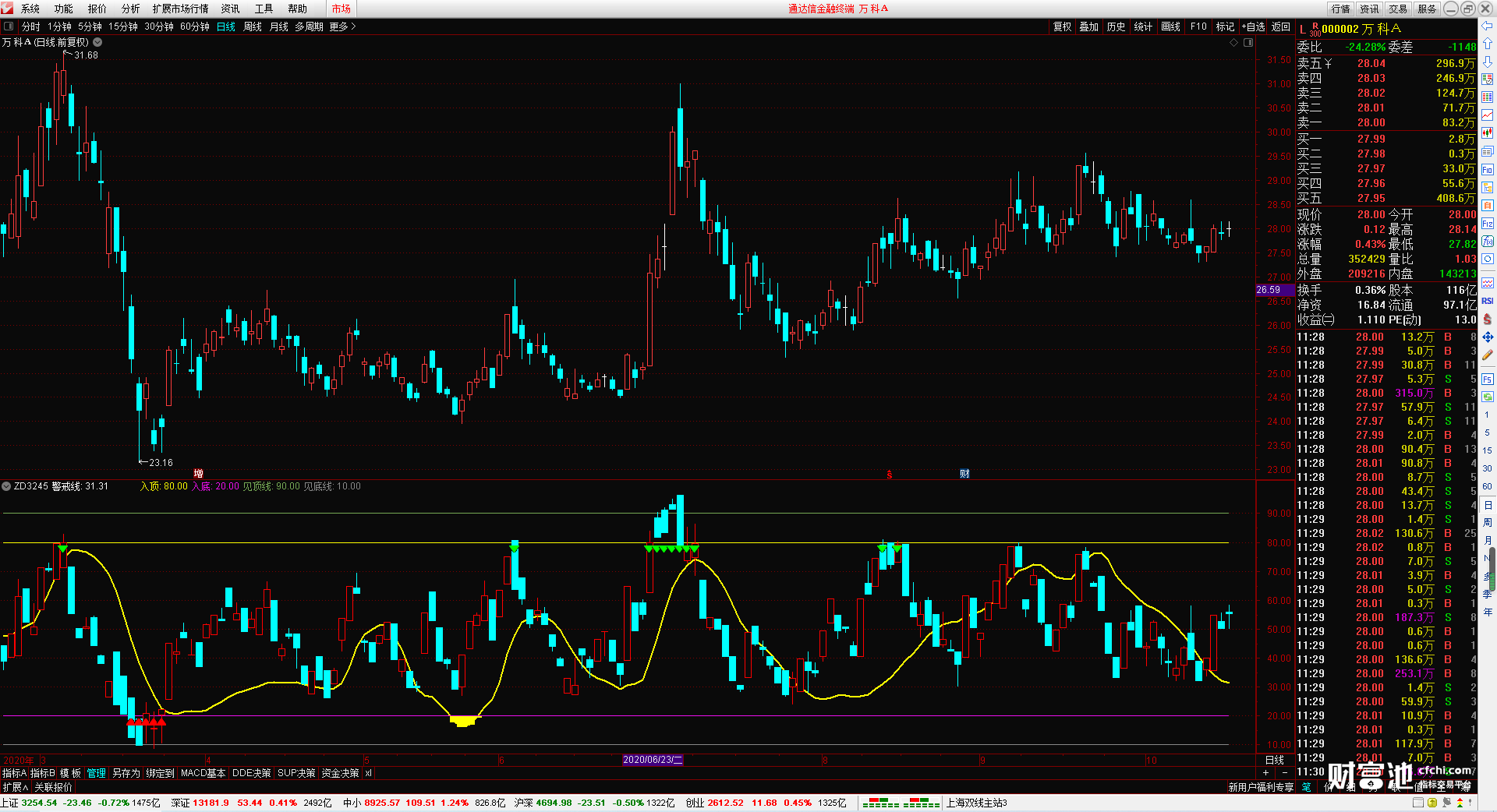Zoom in chart with plus button
The height and width of the screenshot is (812, 1497).
(1266, 772)
